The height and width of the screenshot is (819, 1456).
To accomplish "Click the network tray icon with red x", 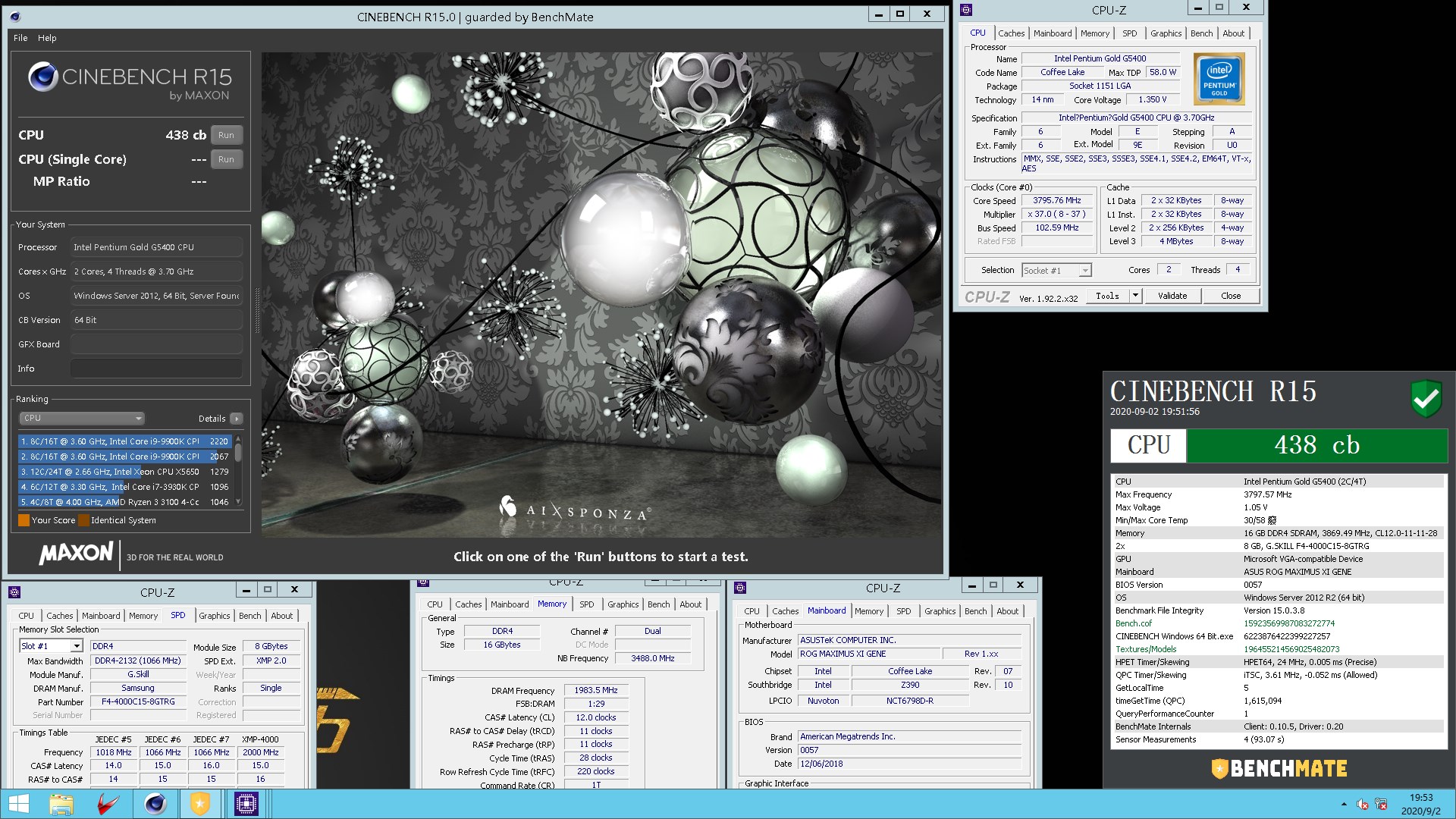I will 1381,805.
